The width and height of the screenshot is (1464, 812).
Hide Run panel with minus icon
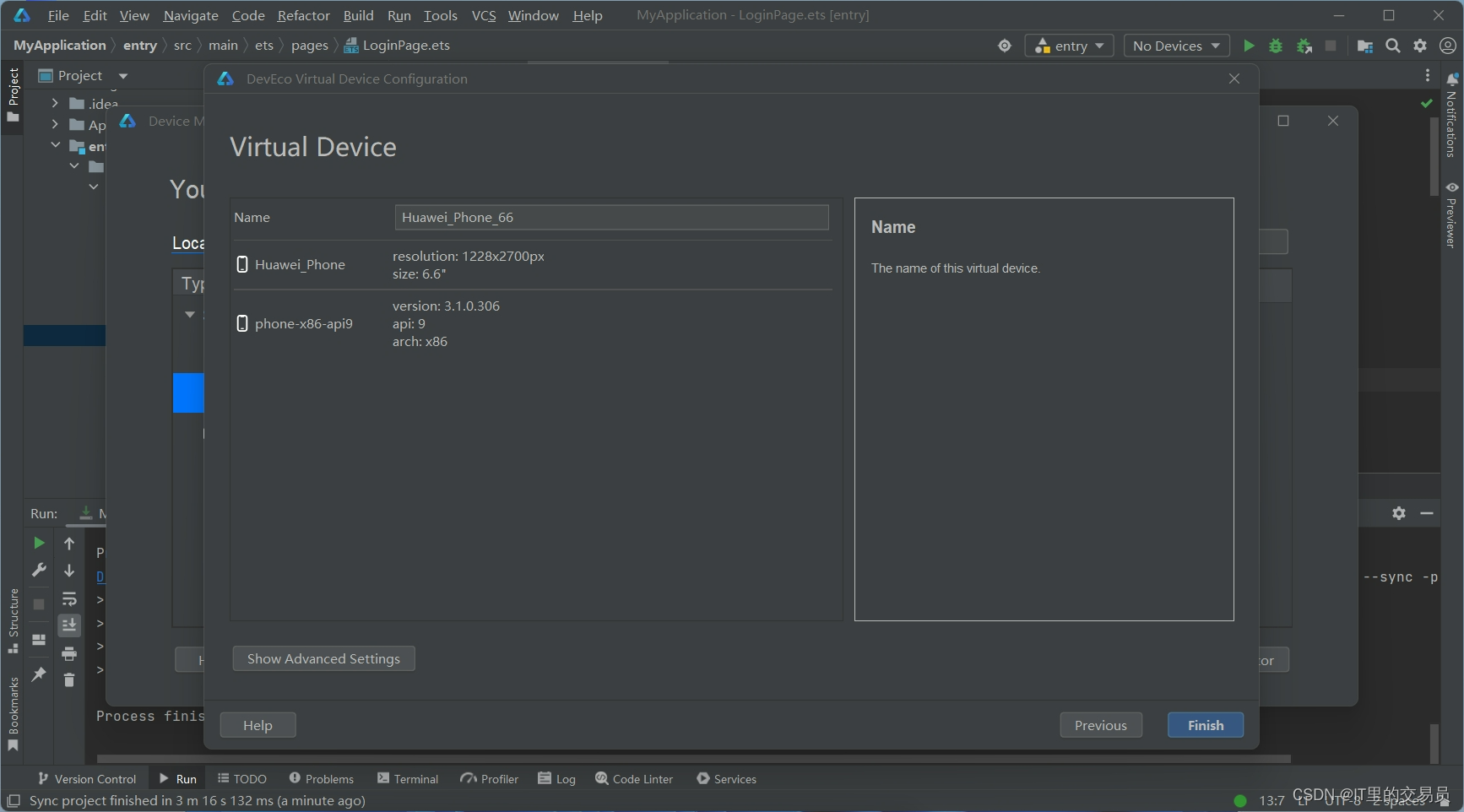coord(1427,513)
